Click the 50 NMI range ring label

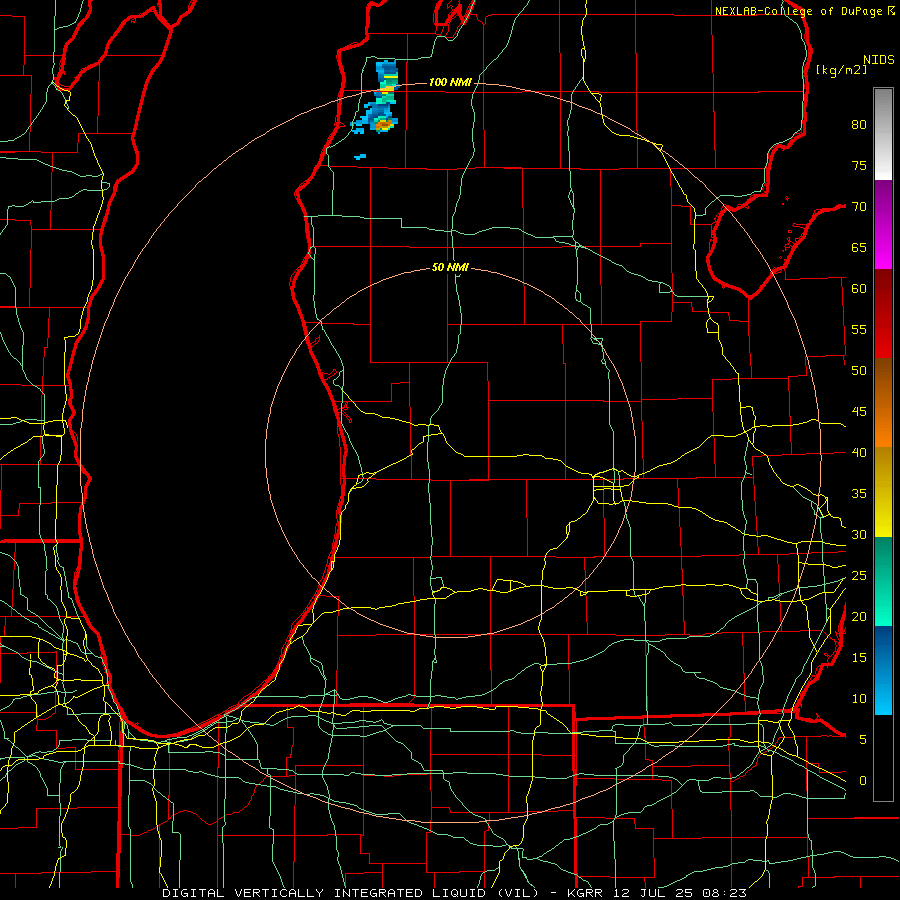[x=450, y=267]
